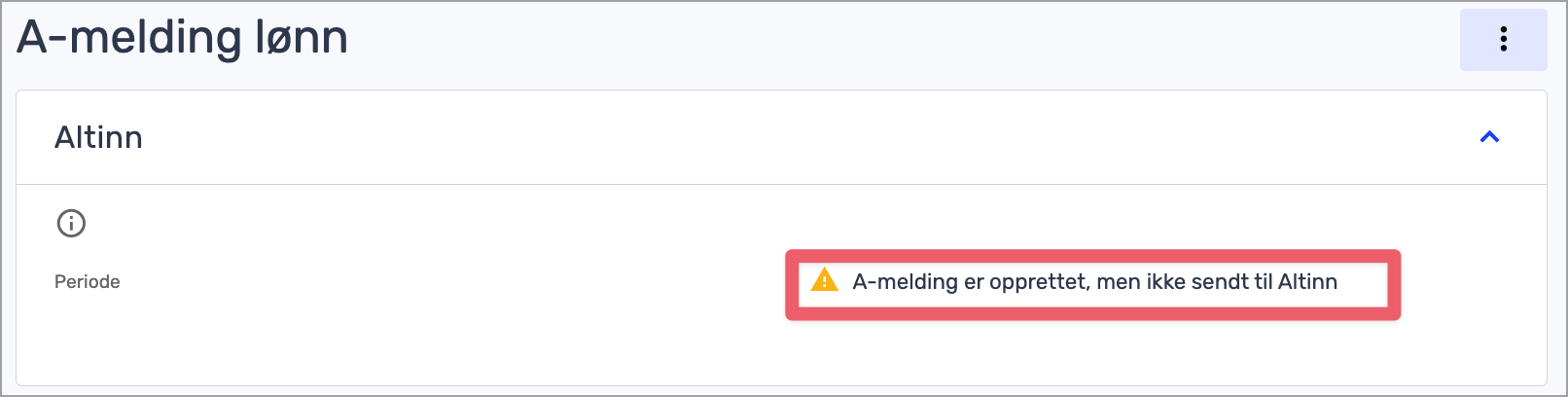Click the red-outlined status notification box
Viewport: 1568px width, 397px height.
point(1092,284)
